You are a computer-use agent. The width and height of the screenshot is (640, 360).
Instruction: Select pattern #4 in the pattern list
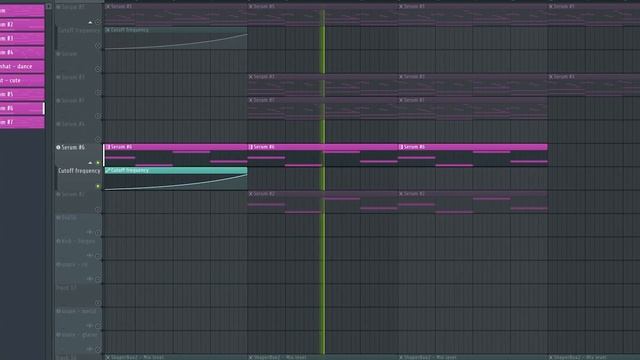pyautogui.click(x=22, y=52)
